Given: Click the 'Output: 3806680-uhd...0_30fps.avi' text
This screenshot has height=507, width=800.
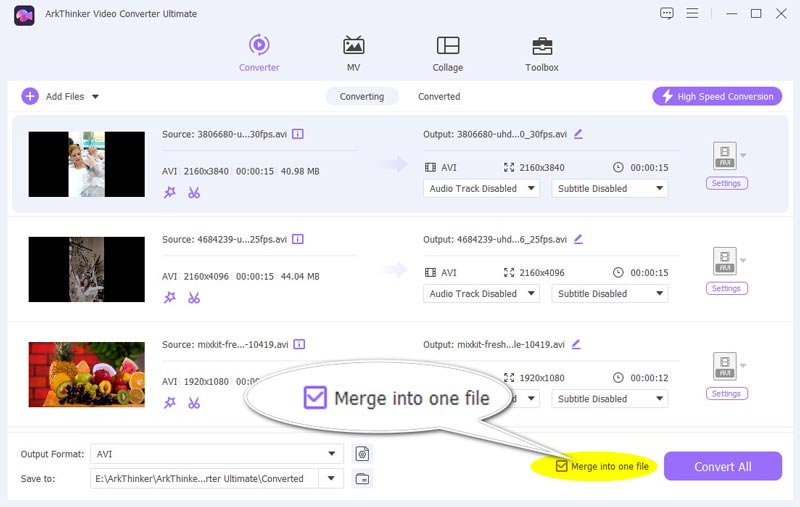Looking at the screenshot, I should [495, 134].
